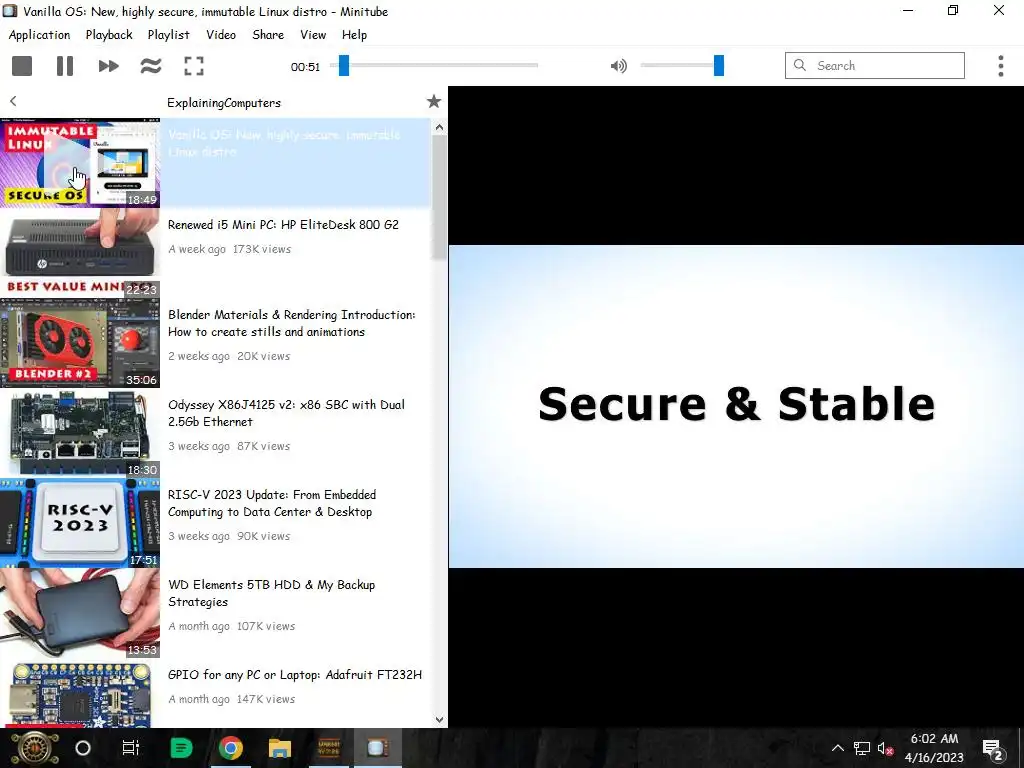
Task: Open the WinRAR-like taskbar app
Action: 328,748
